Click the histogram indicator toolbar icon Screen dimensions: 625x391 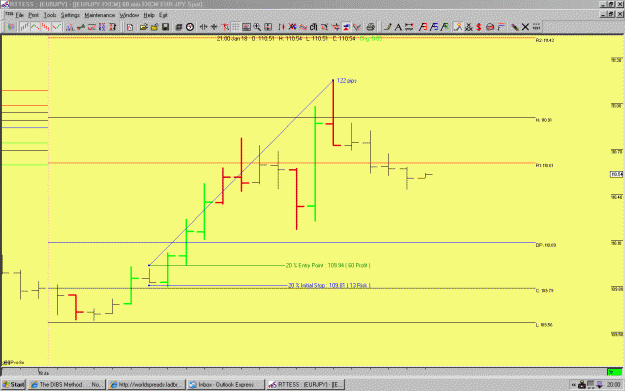[70, 27]
